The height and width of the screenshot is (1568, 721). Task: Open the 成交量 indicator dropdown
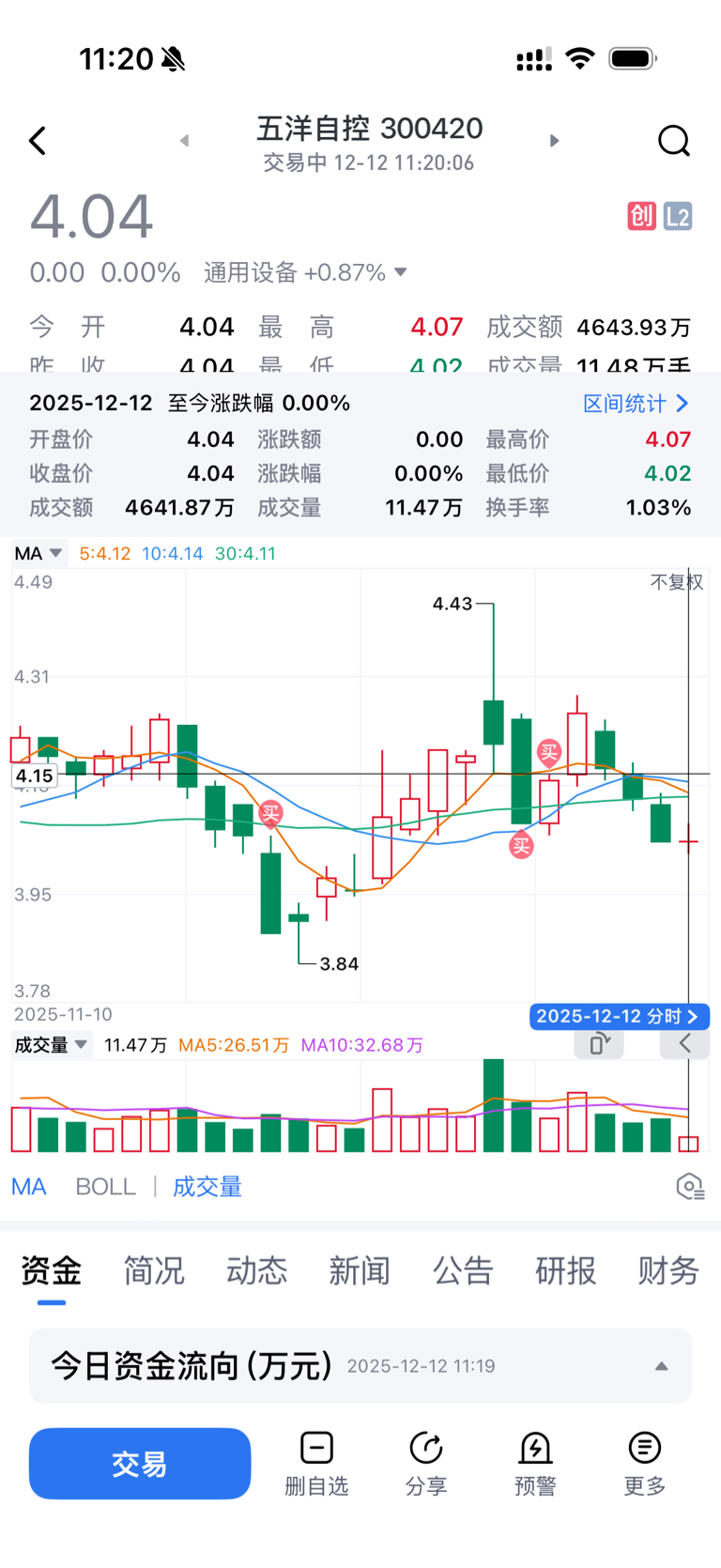tap(52, 1045)
